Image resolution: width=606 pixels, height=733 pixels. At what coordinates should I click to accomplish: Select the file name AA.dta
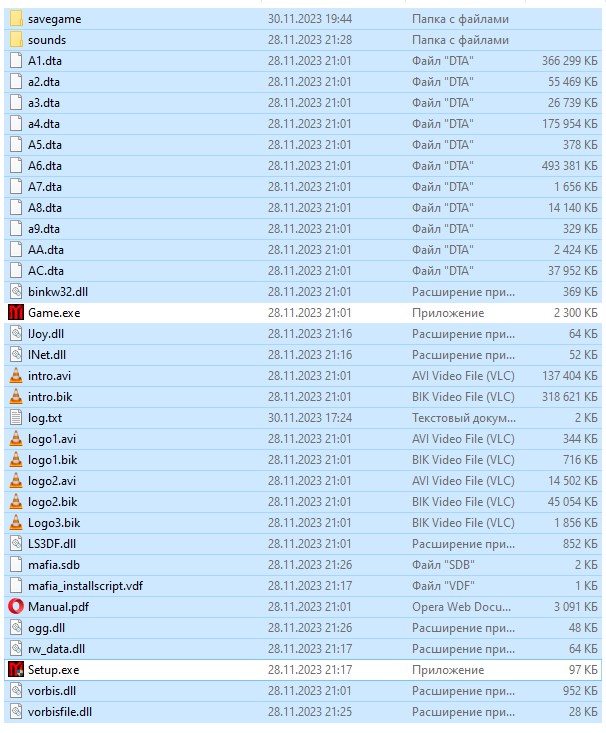46,250
